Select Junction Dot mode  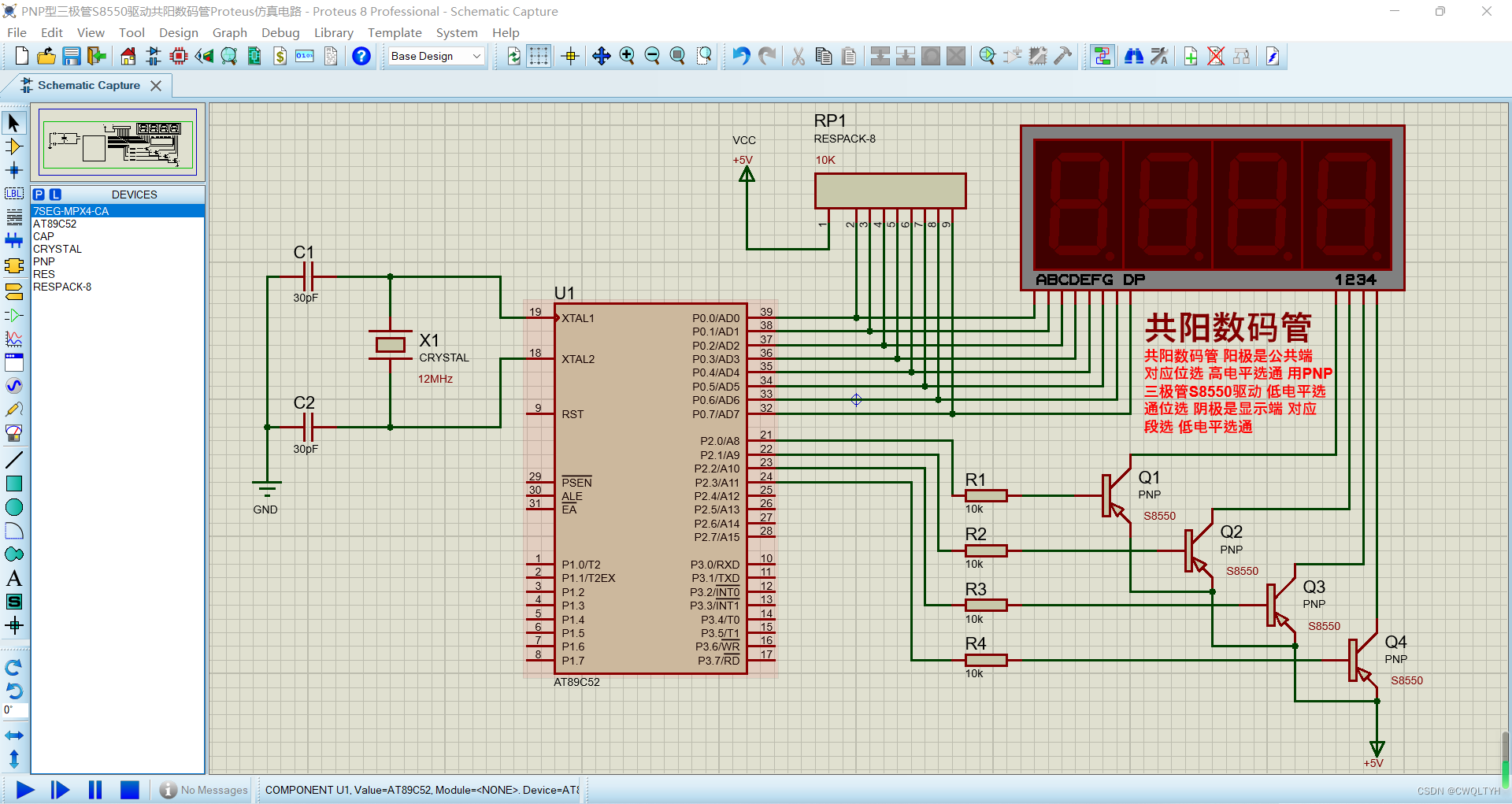[x=13, y=170]
